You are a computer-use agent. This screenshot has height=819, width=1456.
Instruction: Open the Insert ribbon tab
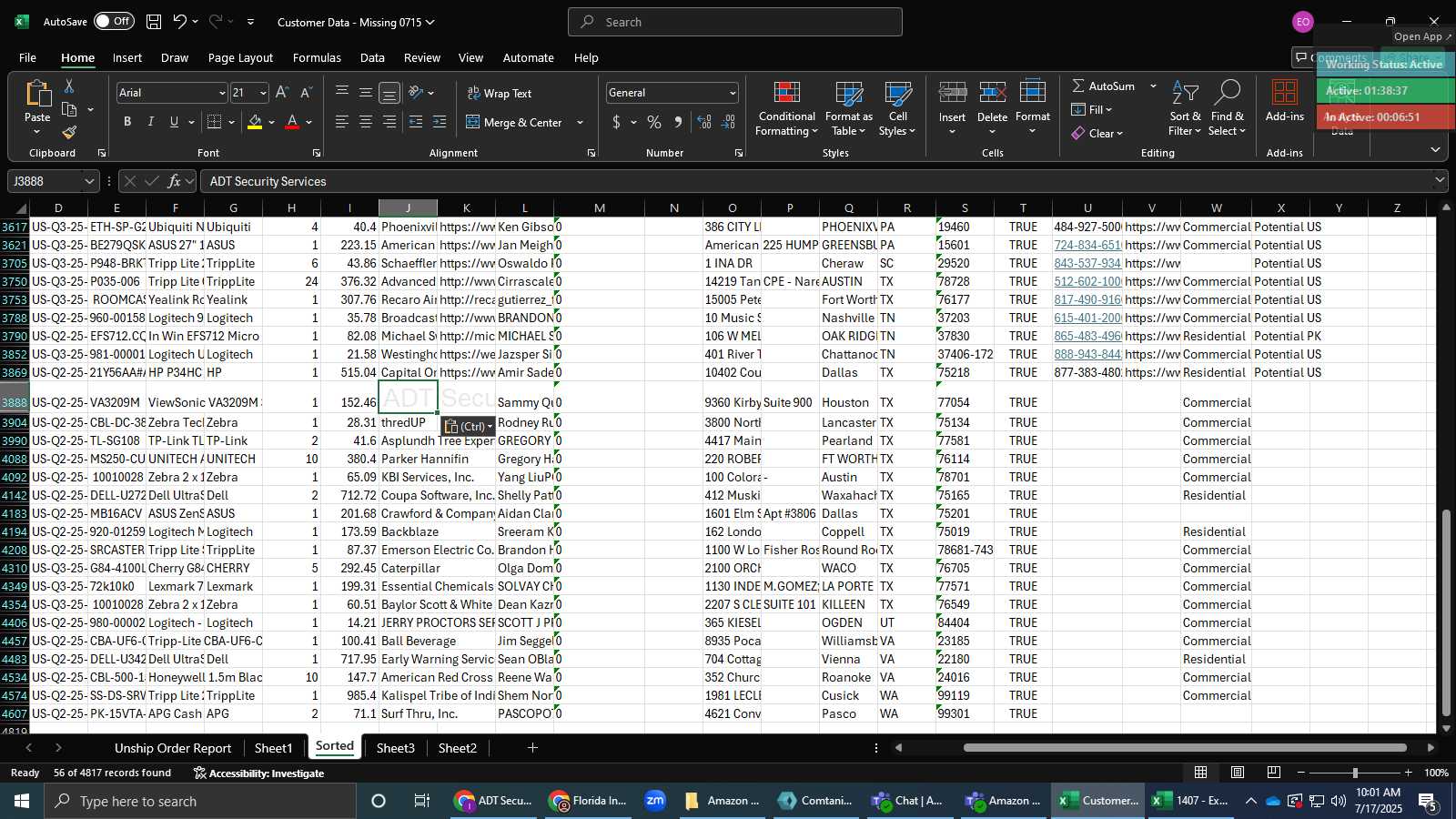click(x=127, y=57)
